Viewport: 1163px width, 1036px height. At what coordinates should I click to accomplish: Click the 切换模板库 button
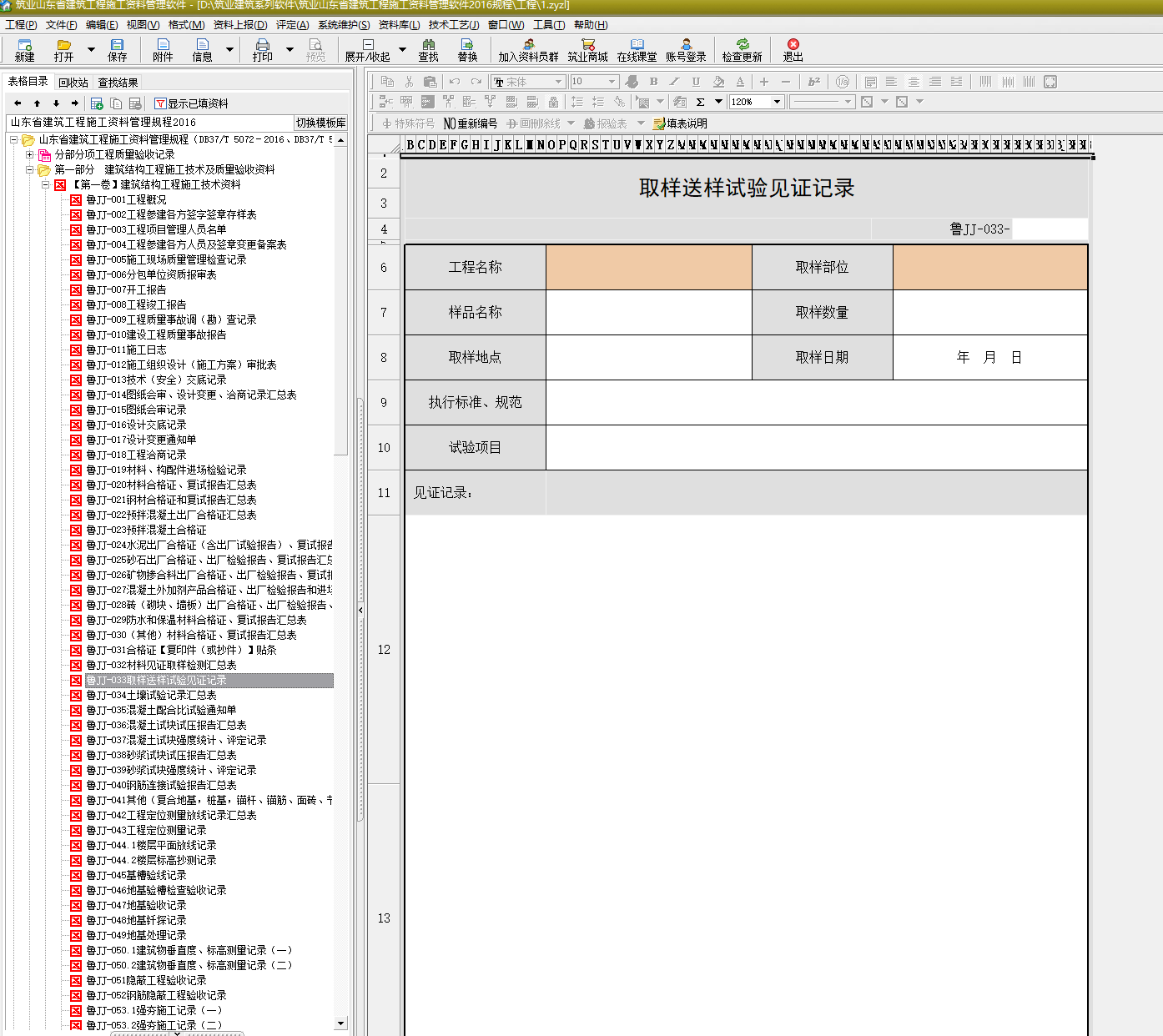321,123
